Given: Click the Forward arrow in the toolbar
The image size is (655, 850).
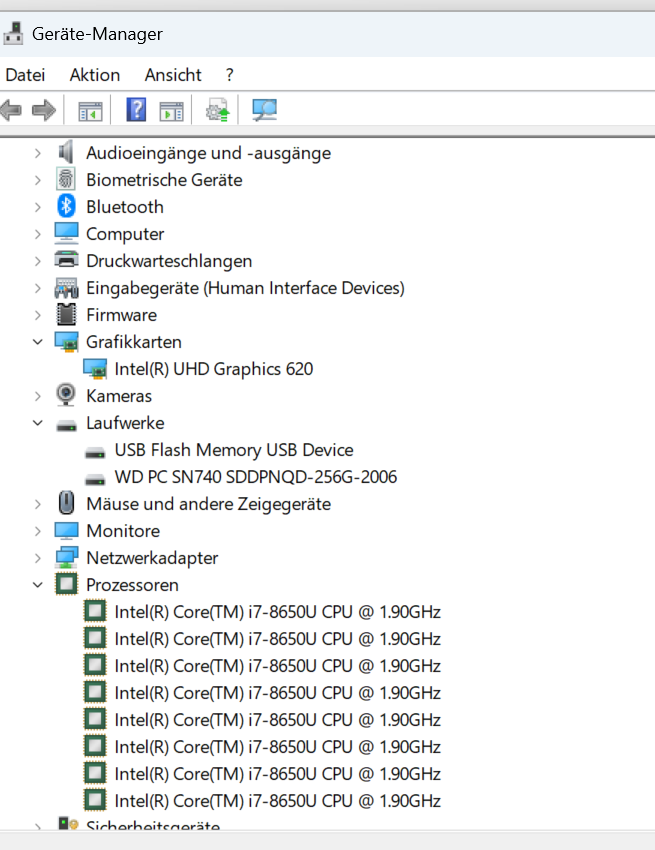Looking at the screenshot, I should point(44,110).
